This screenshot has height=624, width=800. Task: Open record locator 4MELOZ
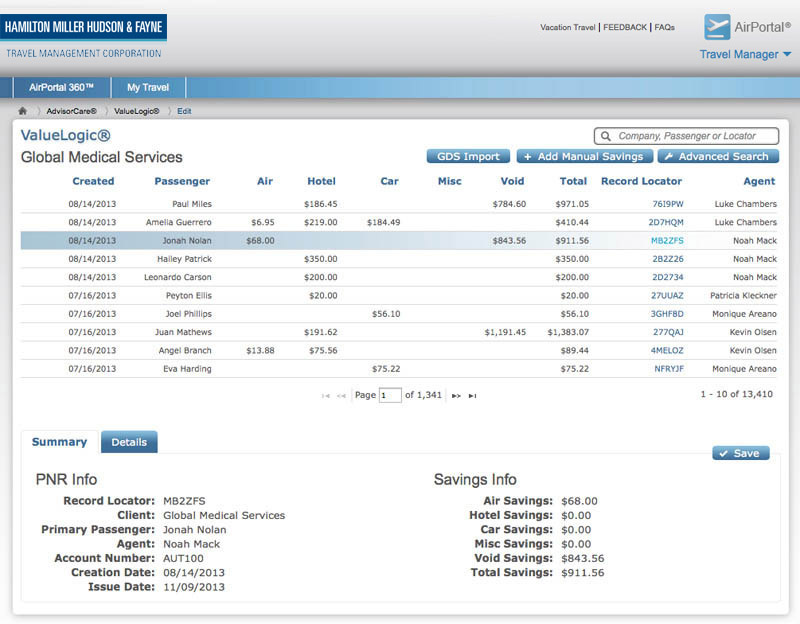coord(667,351)
